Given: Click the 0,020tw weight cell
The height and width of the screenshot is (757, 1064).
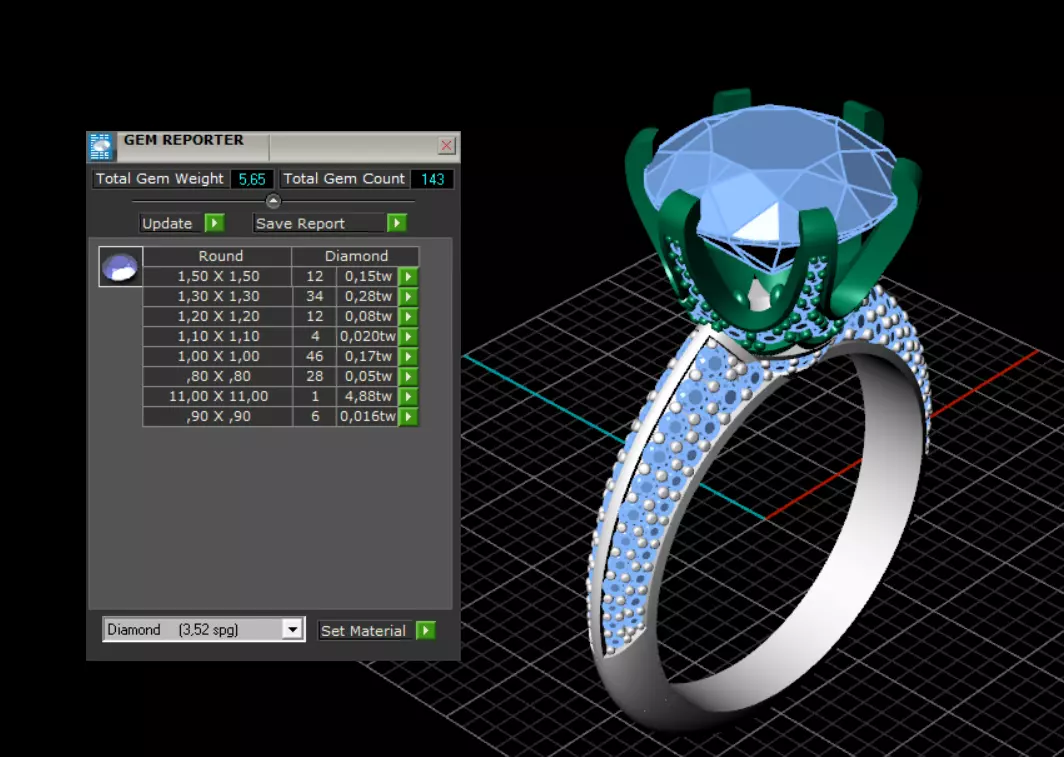Looking at the screenshot, I should (367, 336).
